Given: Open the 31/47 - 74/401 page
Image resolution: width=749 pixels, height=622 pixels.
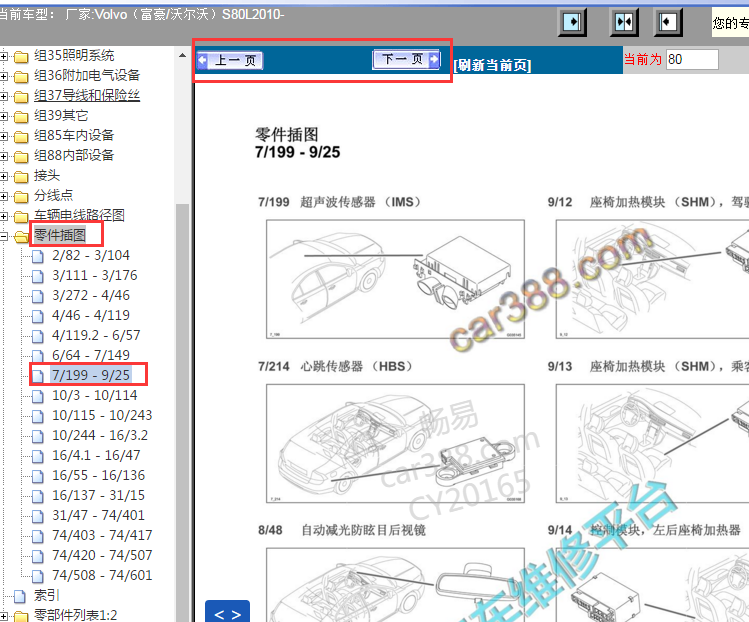Looking at the screenshot, I should tap(98, 515).
